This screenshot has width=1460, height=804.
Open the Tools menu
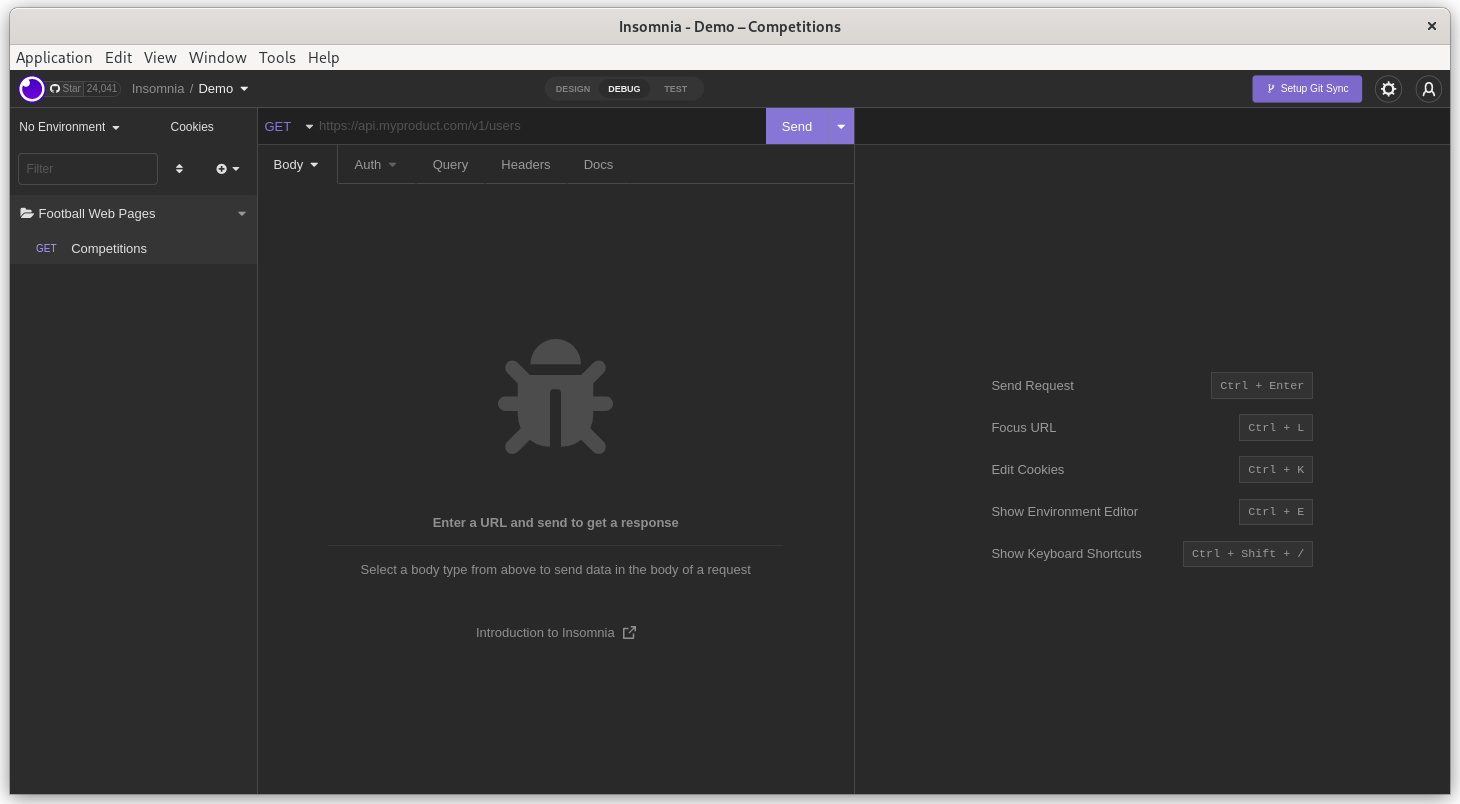click(277, 58)
